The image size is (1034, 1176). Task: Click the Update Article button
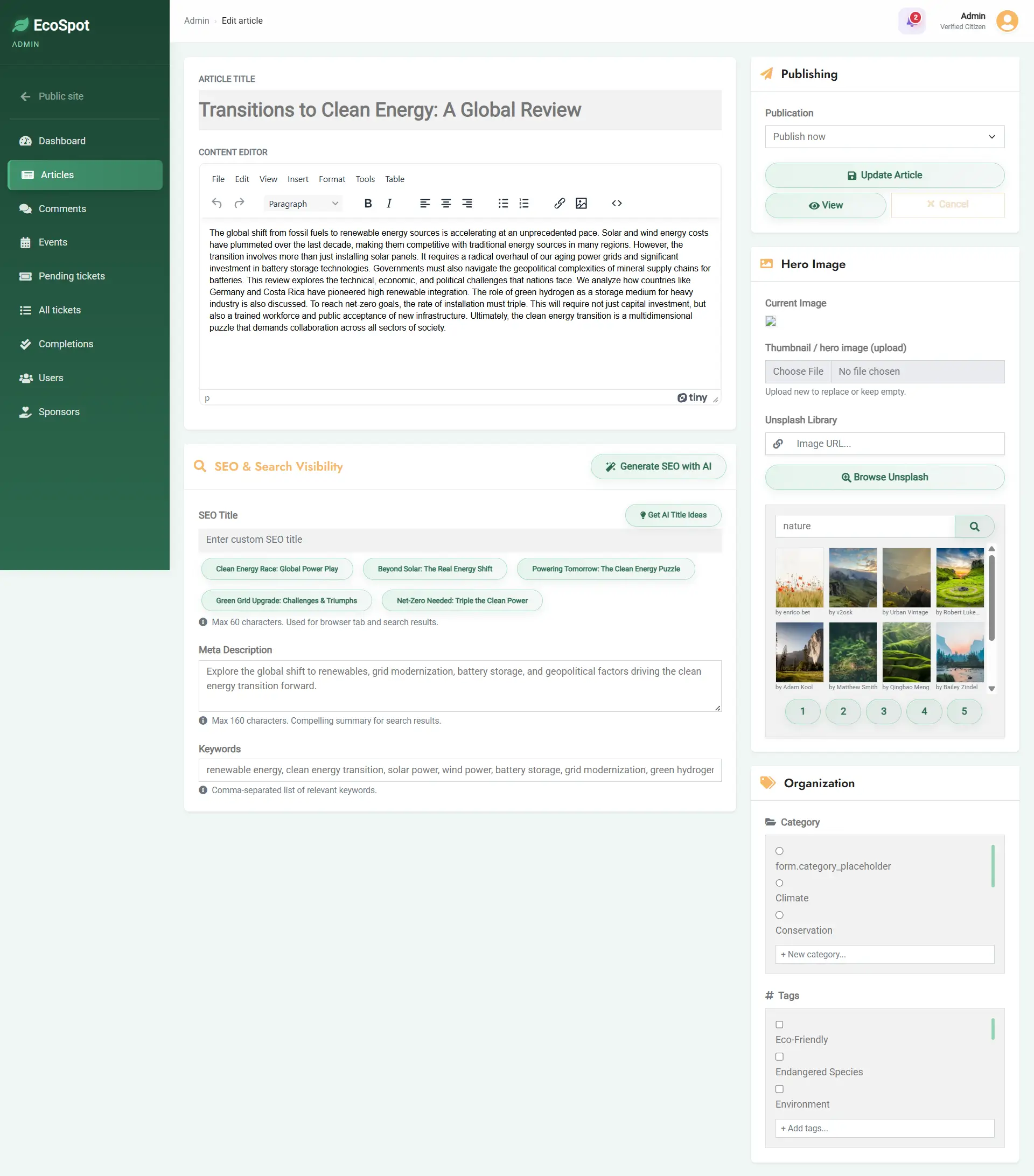(x=884, y=175)
